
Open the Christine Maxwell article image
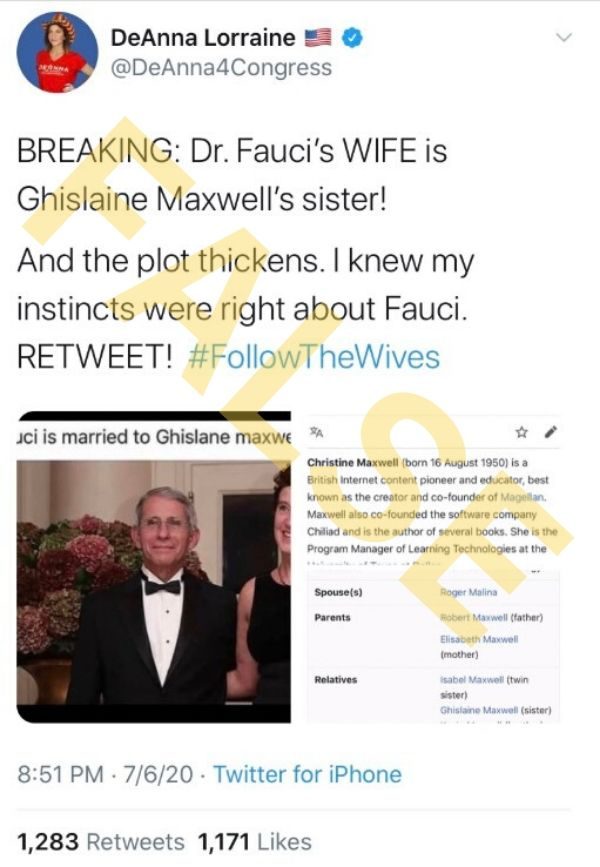(x=434, y=570)
